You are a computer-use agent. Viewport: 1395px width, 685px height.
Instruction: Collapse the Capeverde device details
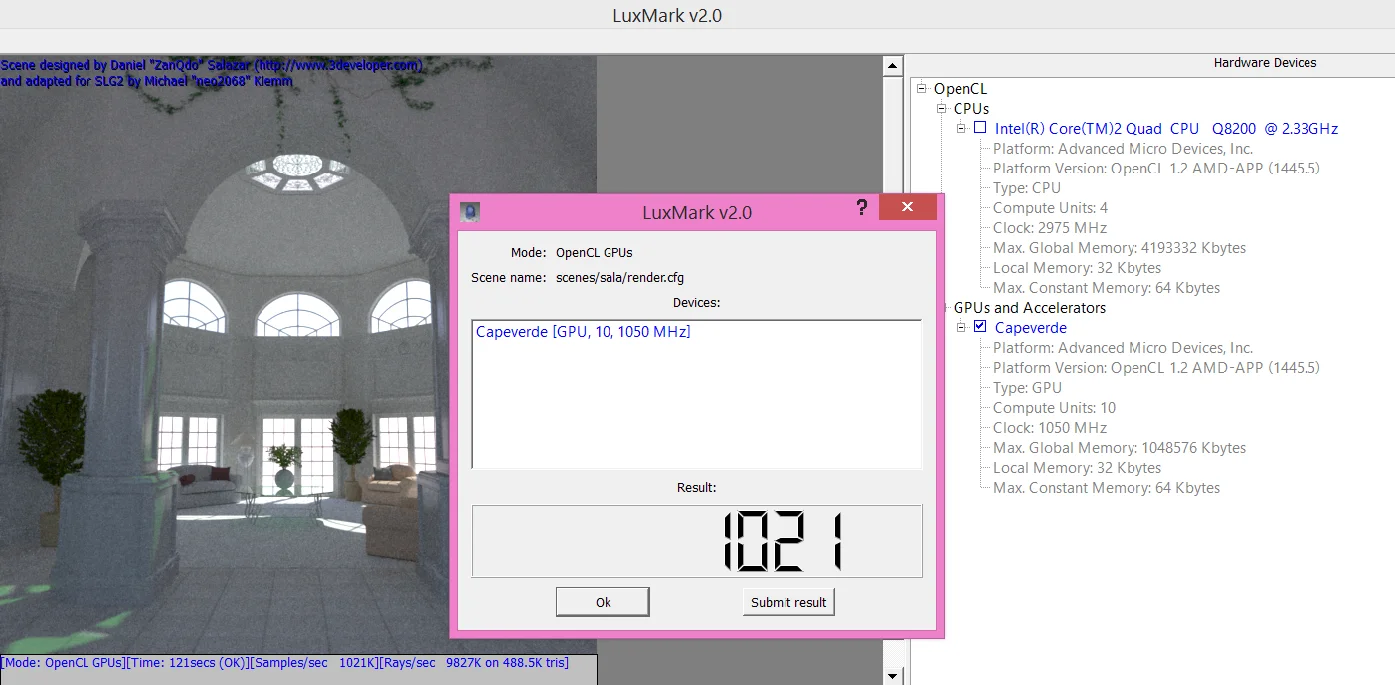pyautogui.click(x=961, y=327)
